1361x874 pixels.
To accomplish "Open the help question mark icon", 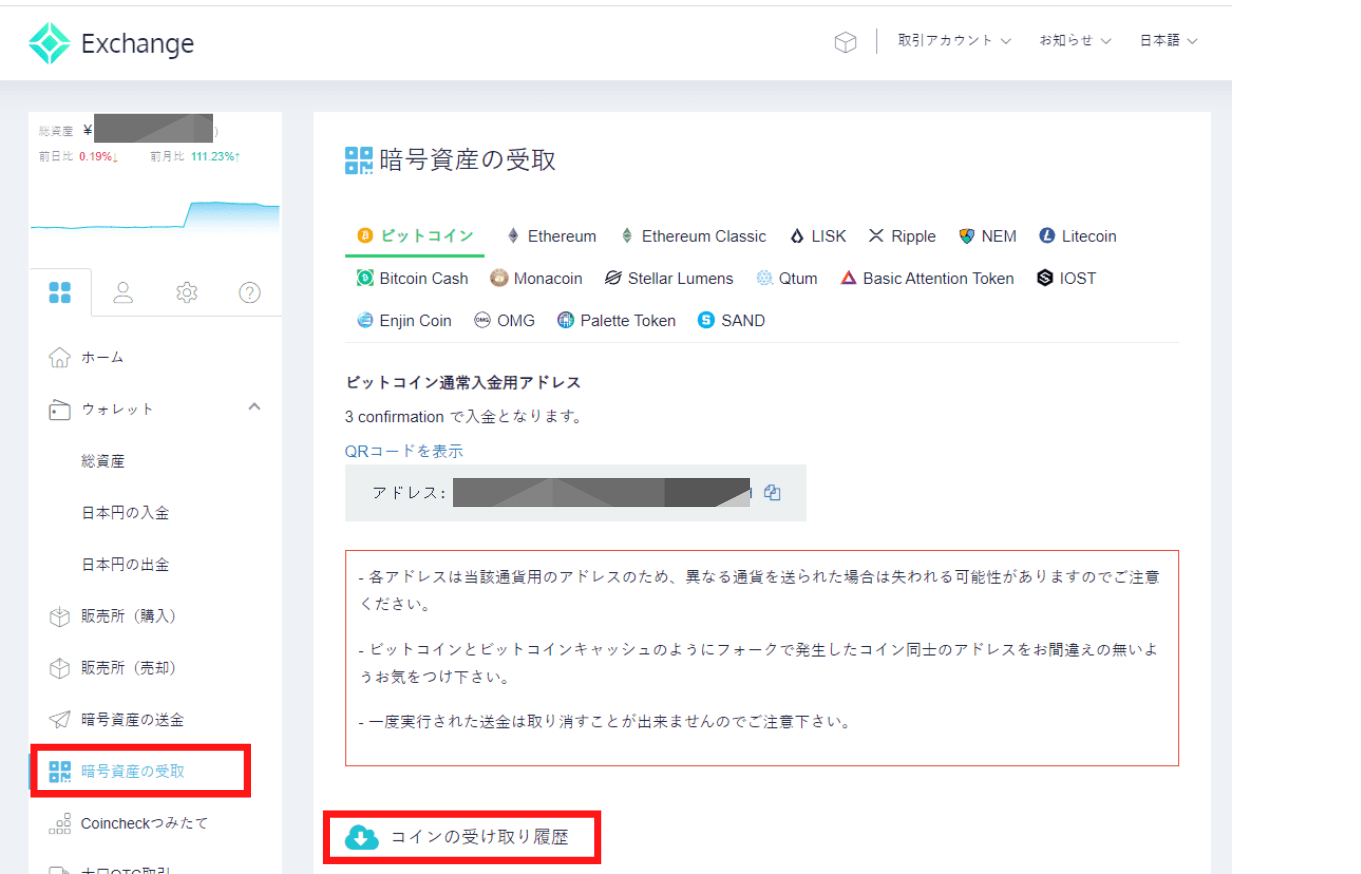I will pos(250,292).
